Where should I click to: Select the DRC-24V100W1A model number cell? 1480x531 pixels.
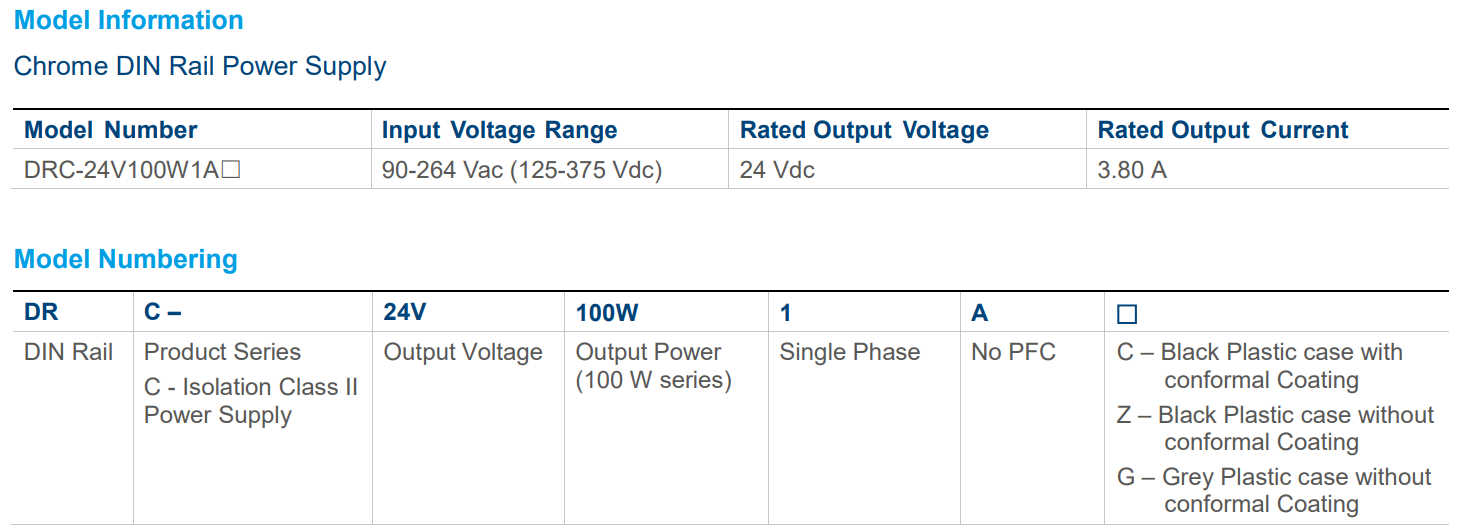(x=132, y=170)
